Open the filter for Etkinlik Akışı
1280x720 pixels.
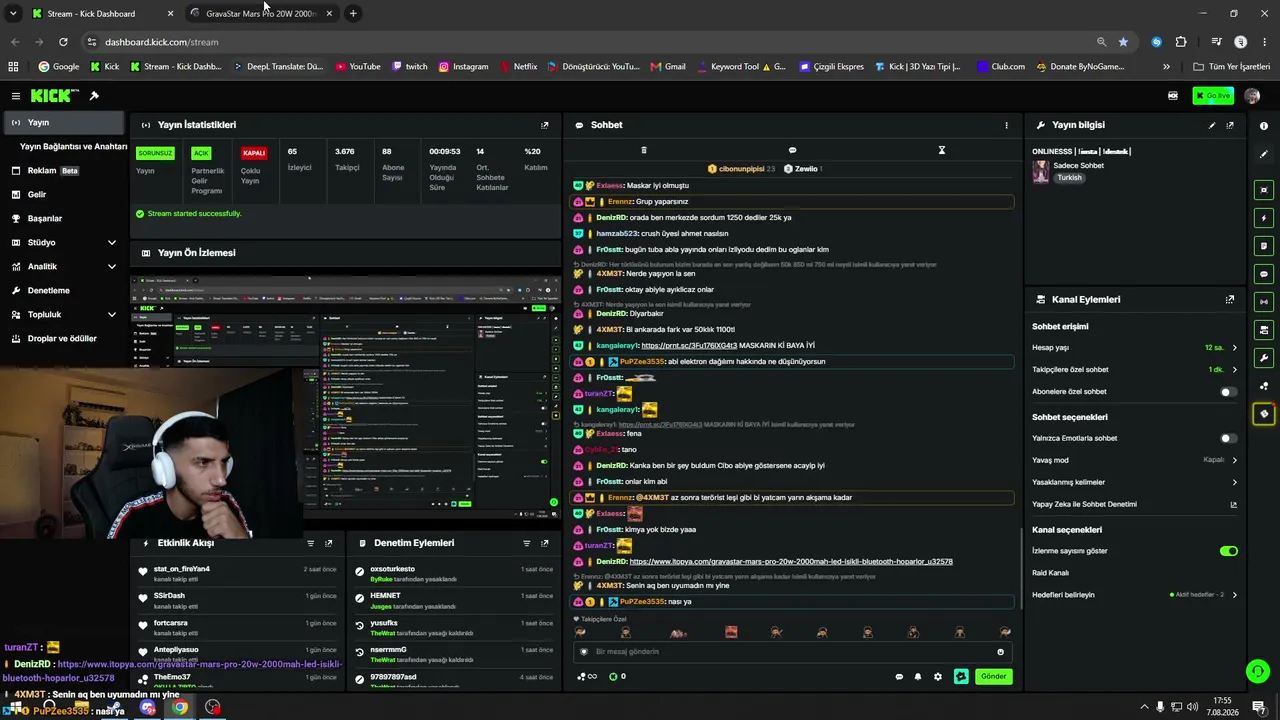[x=310, y=543]
